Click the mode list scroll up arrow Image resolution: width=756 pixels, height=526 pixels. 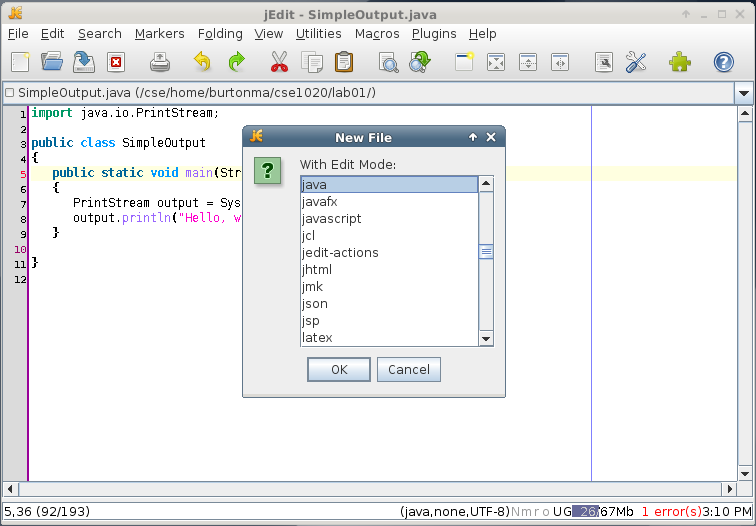point(486,184)
